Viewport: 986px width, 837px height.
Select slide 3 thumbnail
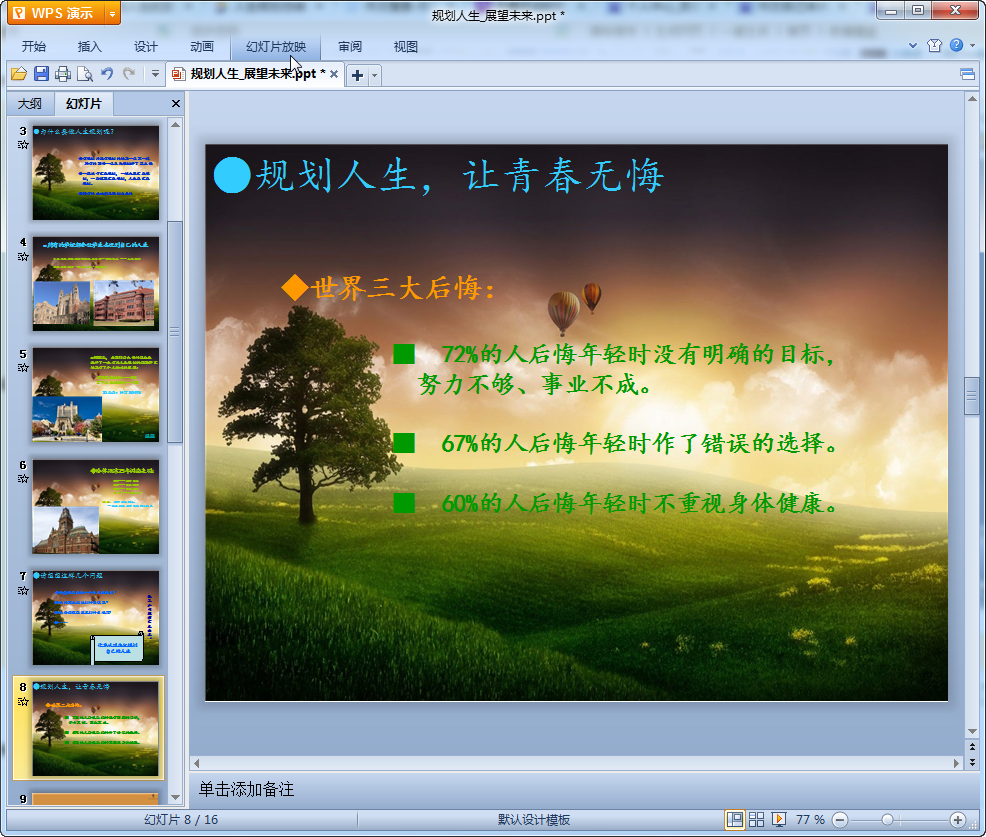pos(96,173)
